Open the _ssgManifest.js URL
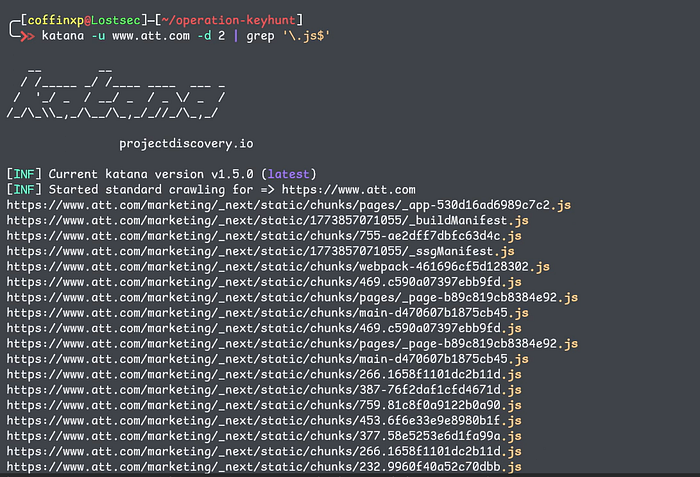Image resolution: width=700 pixels, height=477 pixels. click(260, 251)
